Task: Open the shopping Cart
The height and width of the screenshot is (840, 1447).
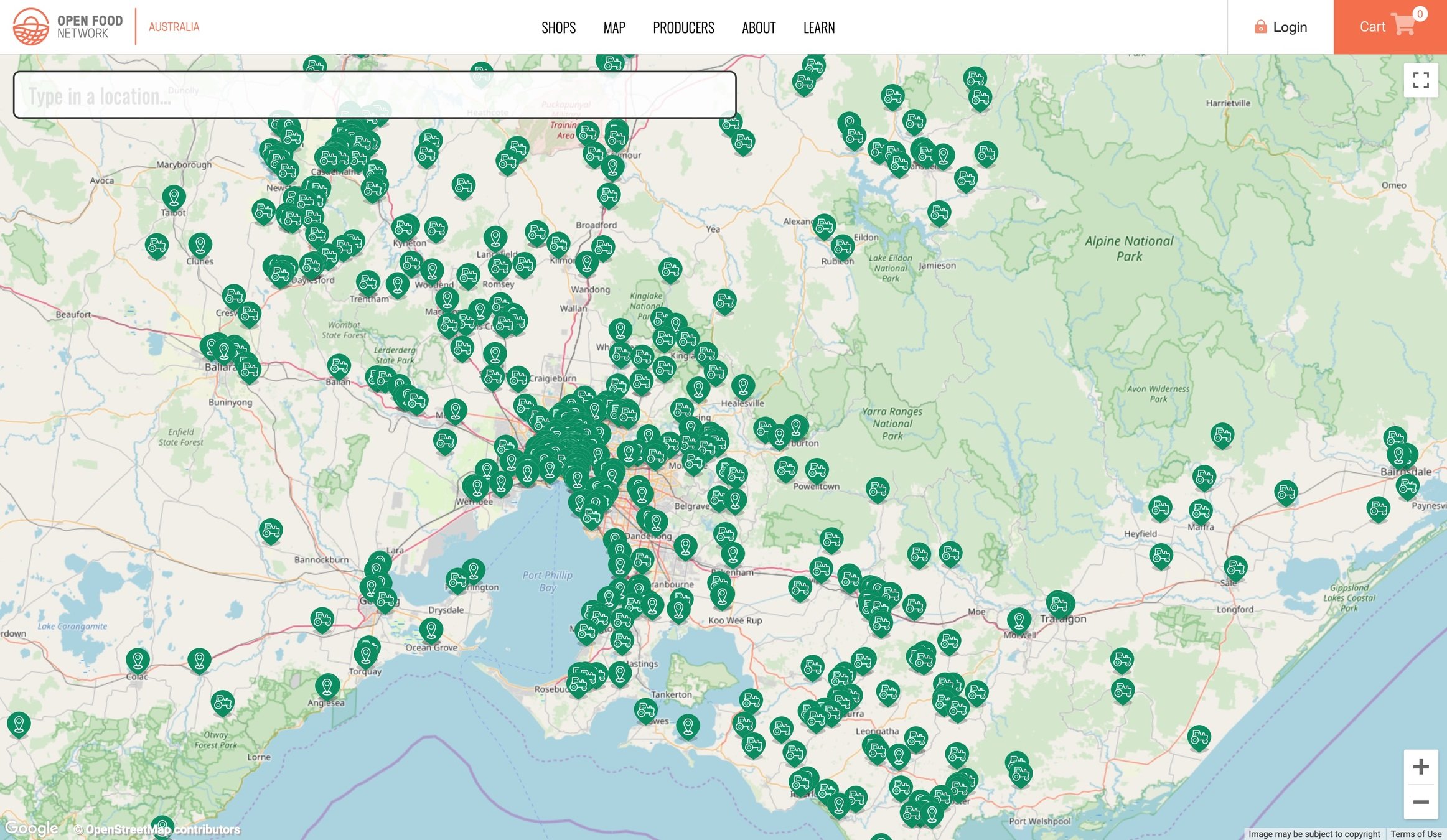Action: pos(1389,27)
